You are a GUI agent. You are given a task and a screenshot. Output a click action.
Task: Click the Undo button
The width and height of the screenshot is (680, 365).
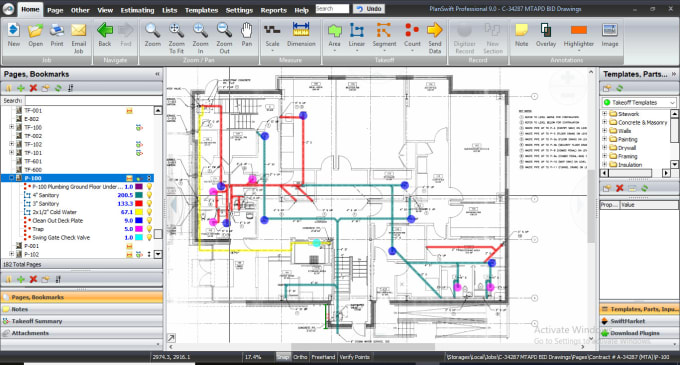tap(369, 9)
